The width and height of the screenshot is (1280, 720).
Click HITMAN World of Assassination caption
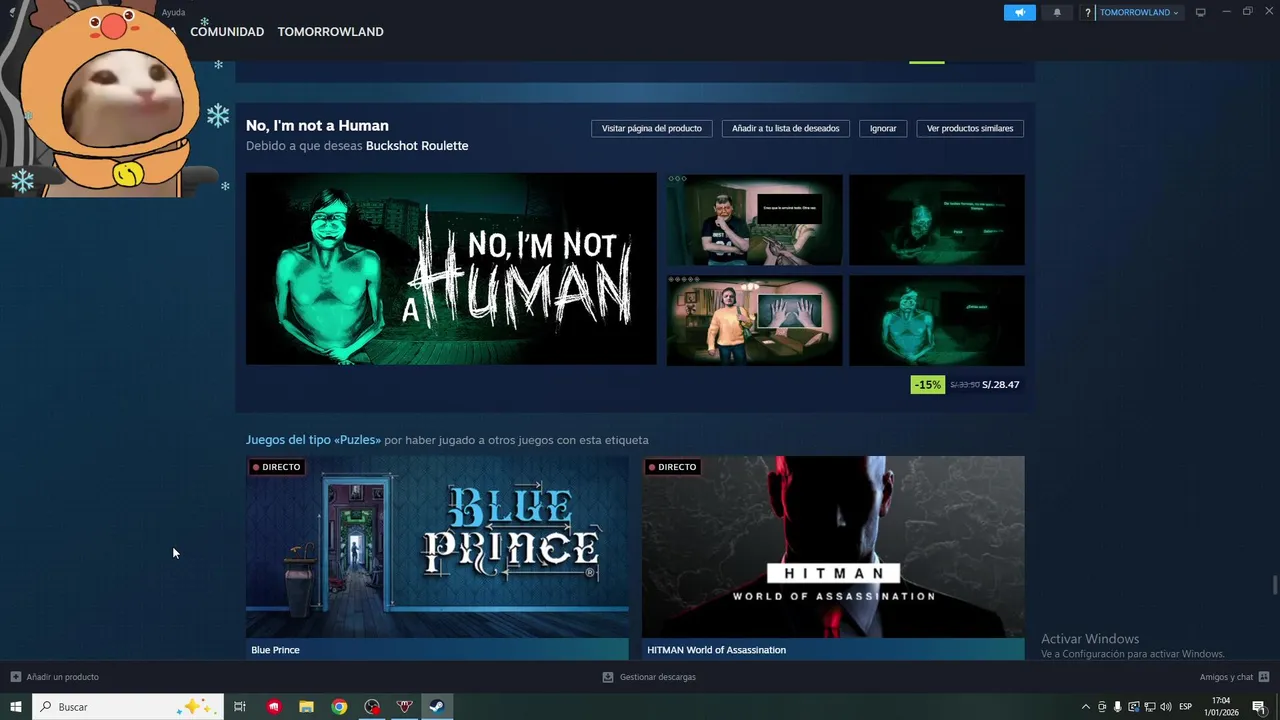(716, 650)
